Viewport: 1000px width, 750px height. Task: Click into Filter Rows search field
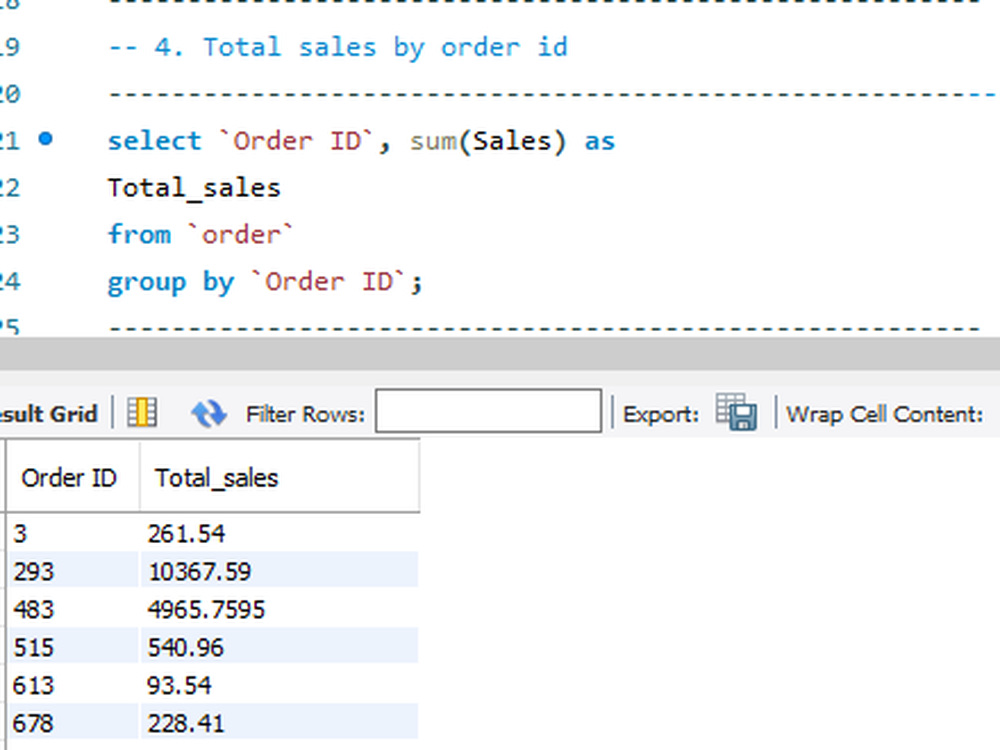[x=489, y=411]
